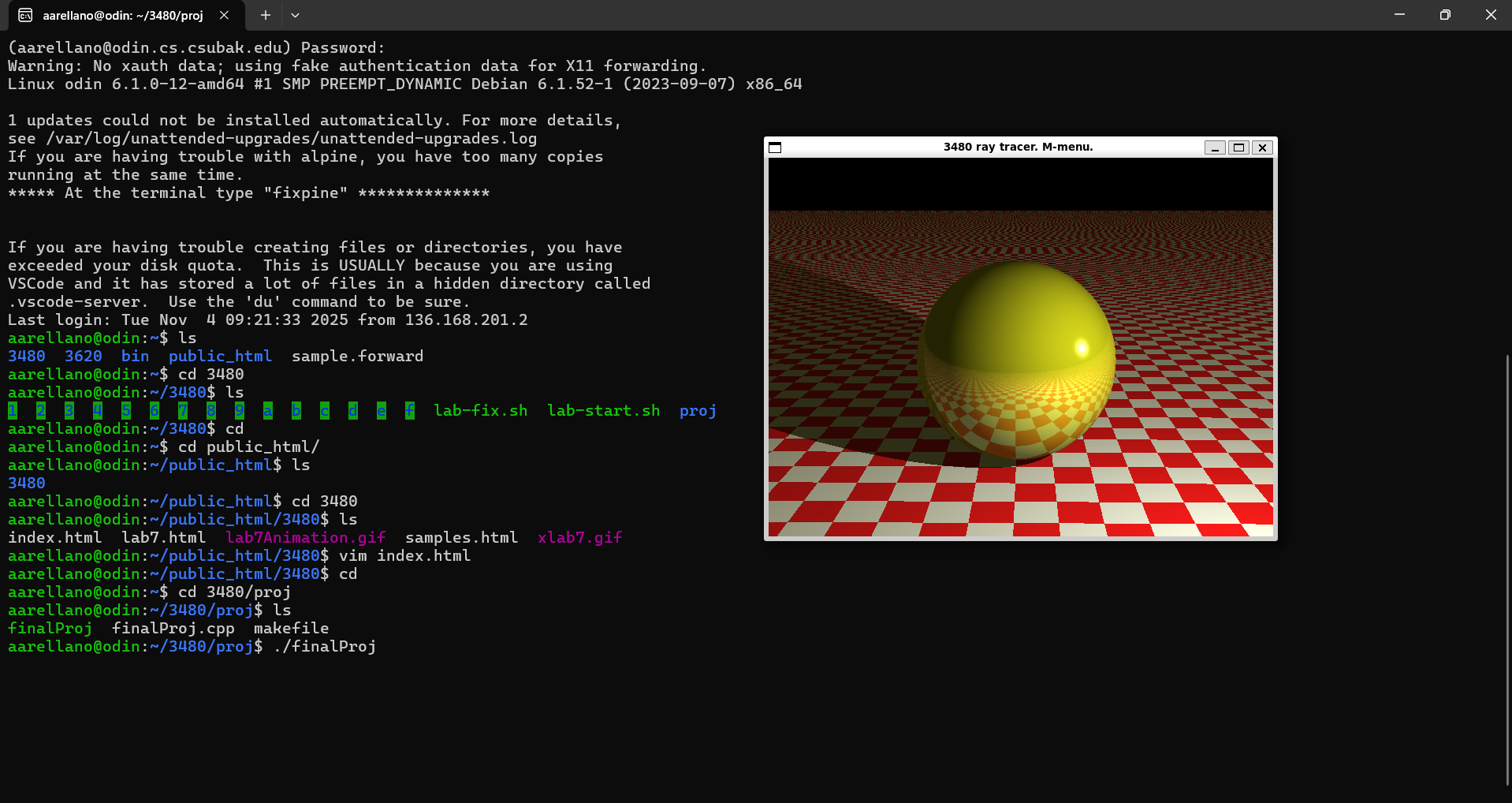The height and width of the screenshot is (803, 1512).
Task: Open the ray tracer window menu icon
Action: (x=775, y=148)
